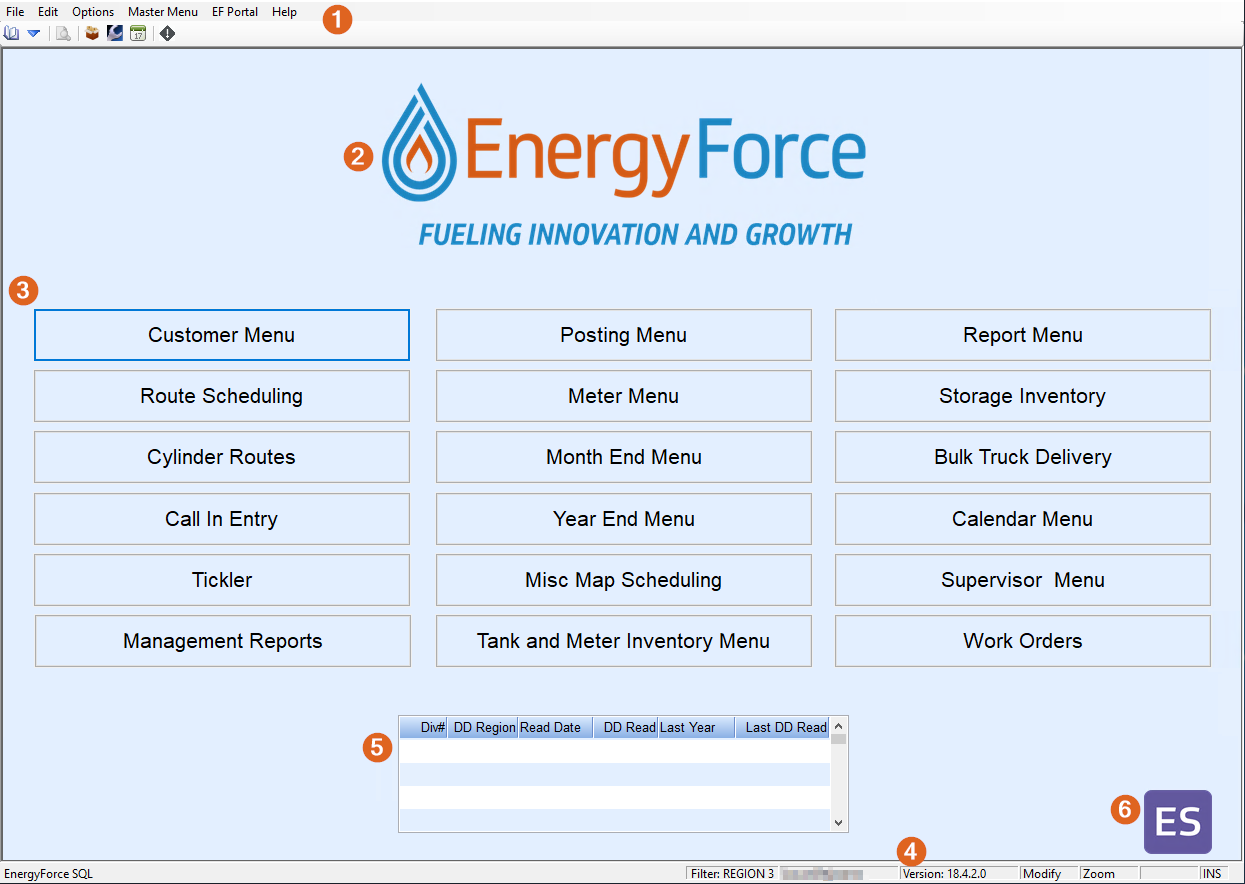Open the calendar toolbar icon
Image resolution: width=1245 pixels, height=884 pixels.
pos(138,33)
